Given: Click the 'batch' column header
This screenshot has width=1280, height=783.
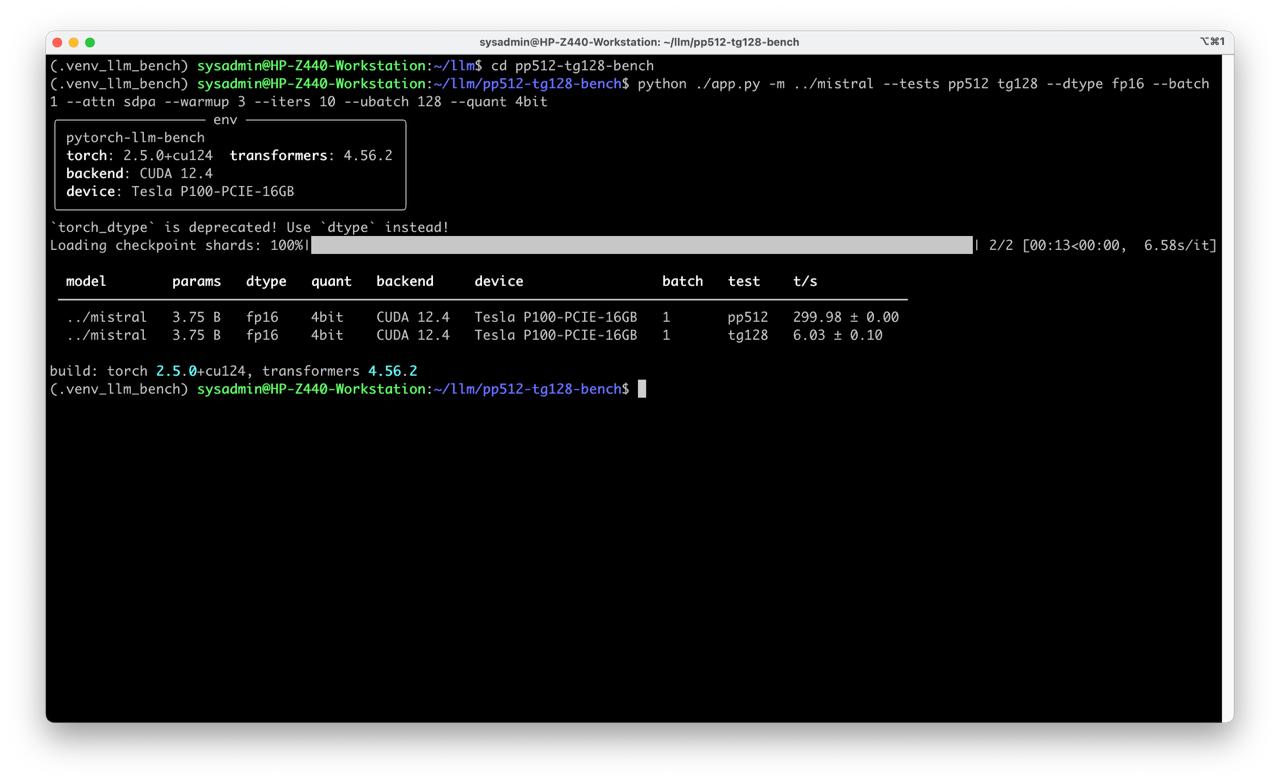Looking at the screenshot, I should (x=682, y=282).
